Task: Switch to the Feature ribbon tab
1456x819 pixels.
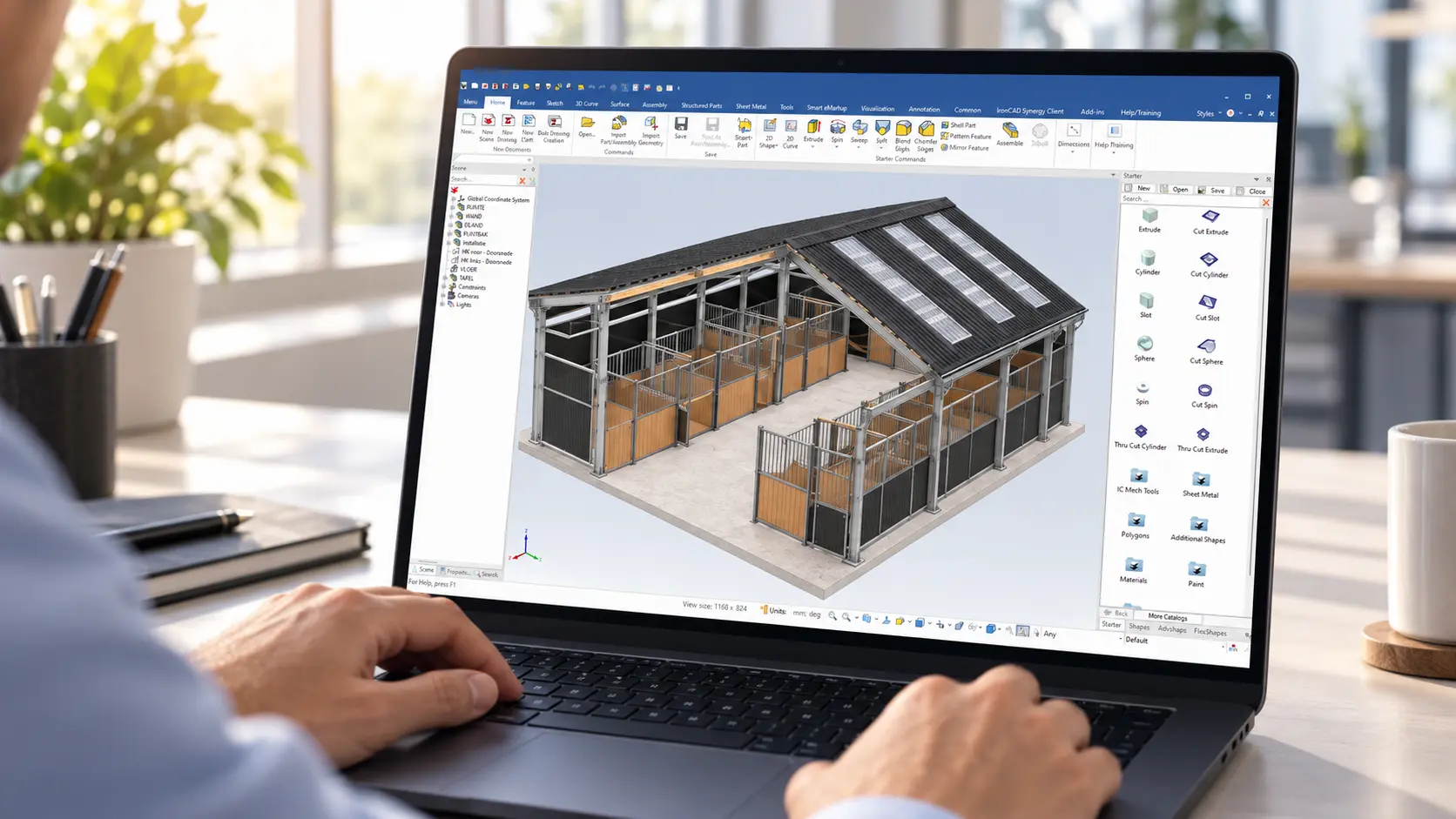Action: (525, 103)
